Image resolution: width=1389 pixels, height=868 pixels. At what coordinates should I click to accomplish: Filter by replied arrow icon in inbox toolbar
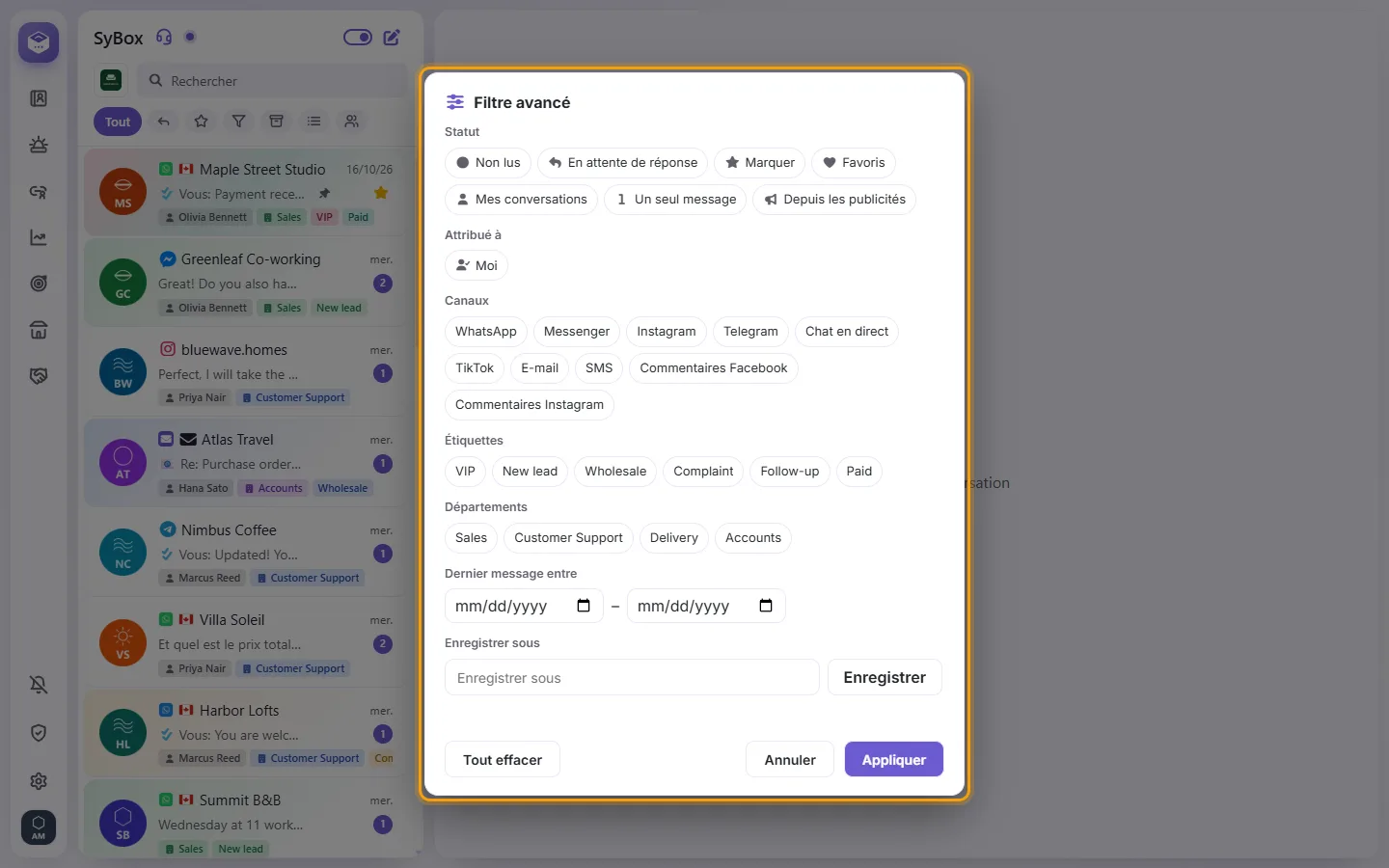[x=164, y=122]
